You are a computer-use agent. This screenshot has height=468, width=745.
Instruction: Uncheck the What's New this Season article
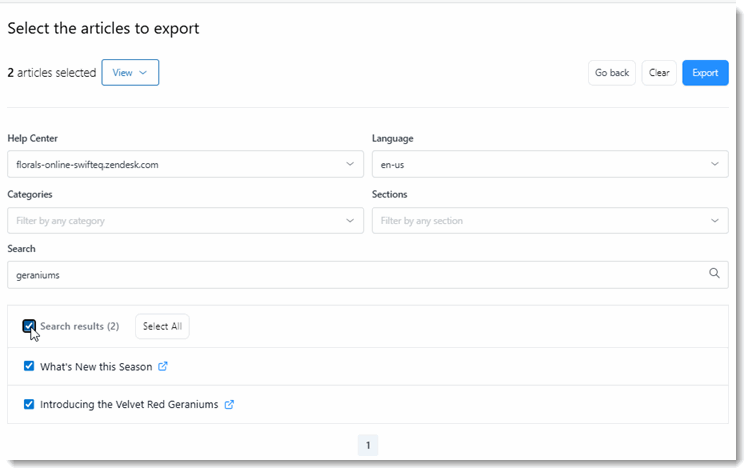29,366
